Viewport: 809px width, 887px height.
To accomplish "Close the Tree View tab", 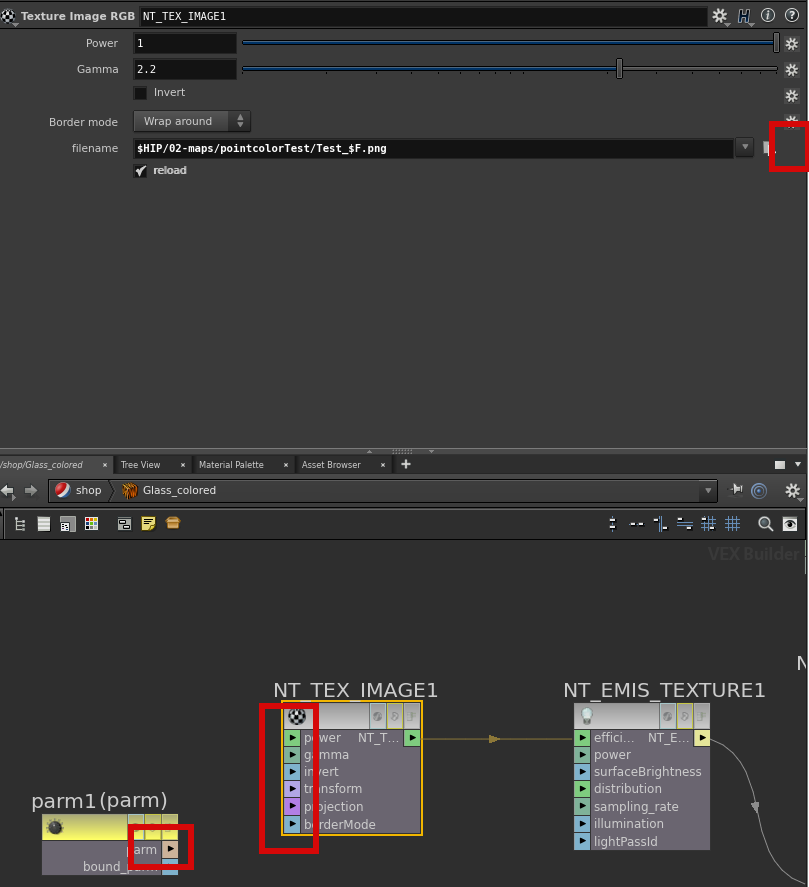I will 183,465.
